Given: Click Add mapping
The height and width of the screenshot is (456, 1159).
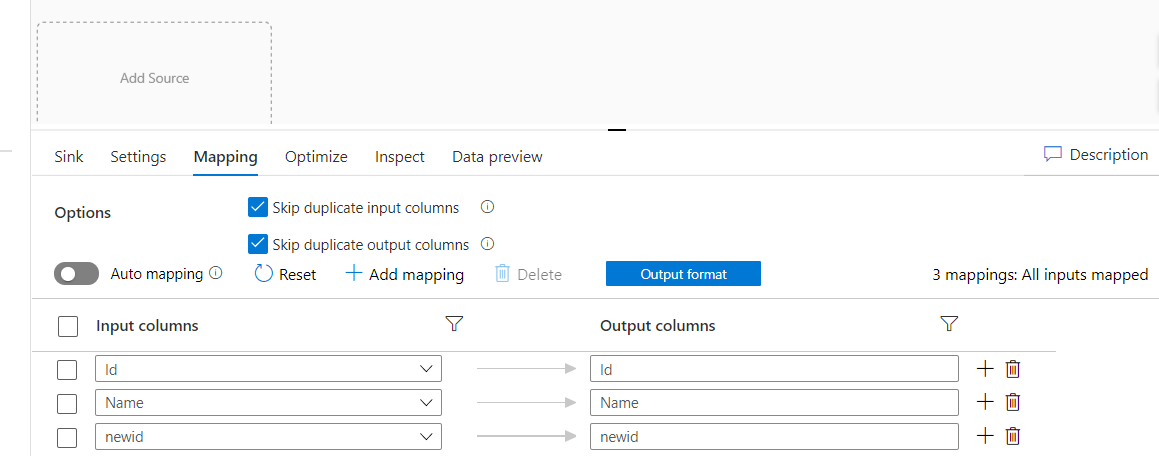Looking at the screenshot, I should point(404,274).
